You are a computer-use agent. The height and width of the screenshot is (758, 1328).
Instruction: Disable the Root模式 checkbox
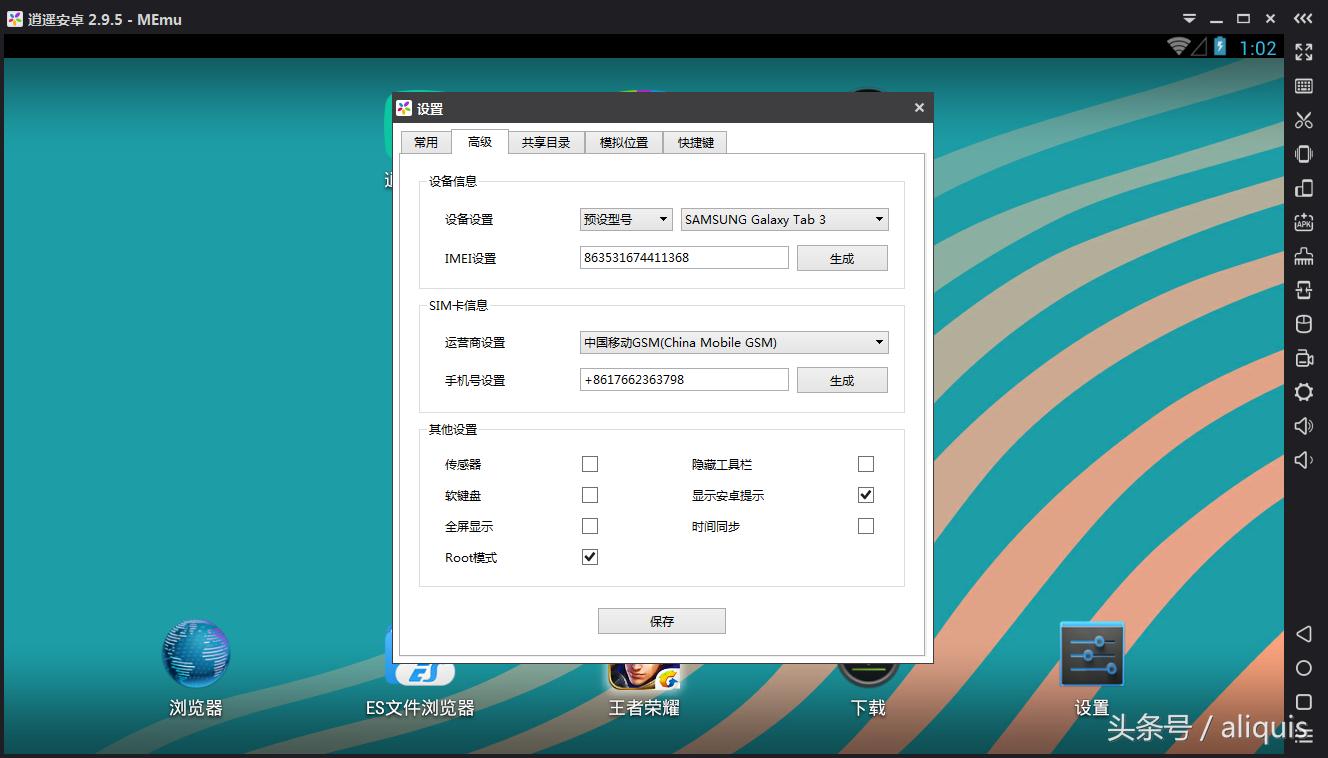point(589,557)
